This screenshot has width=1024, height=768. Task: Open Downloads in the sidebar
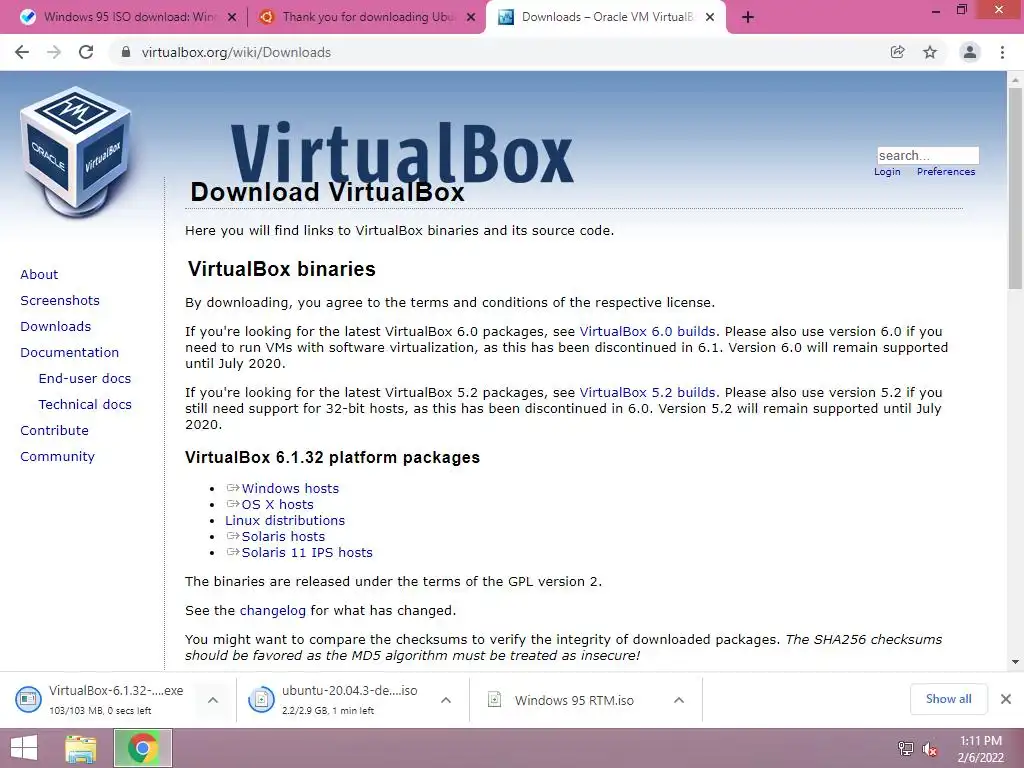[x=56, y=327]
